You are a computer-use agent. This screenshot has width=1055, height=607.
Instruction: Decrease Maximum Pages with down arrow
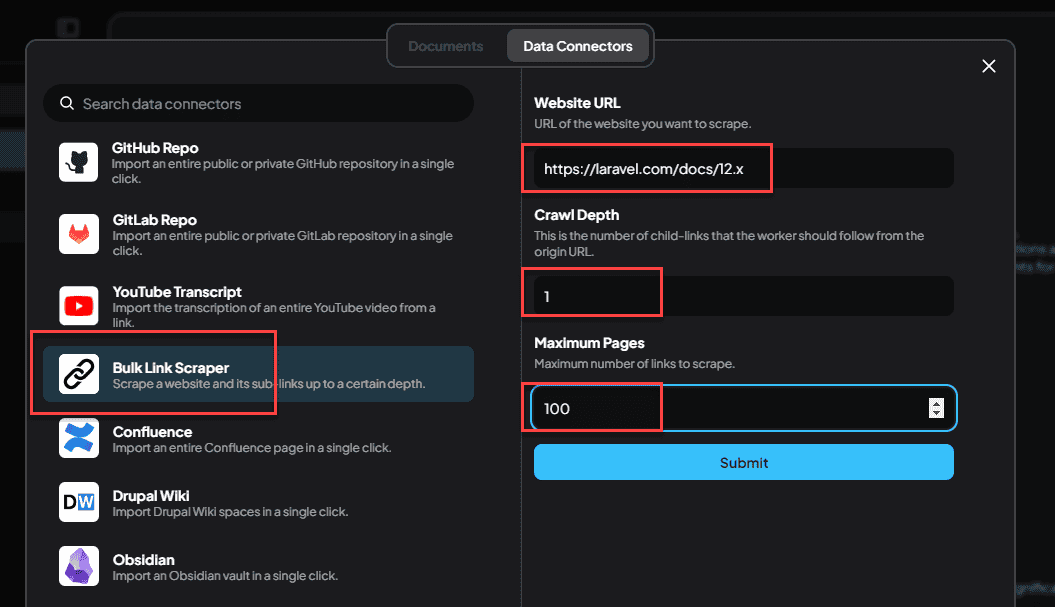(936, 413)
